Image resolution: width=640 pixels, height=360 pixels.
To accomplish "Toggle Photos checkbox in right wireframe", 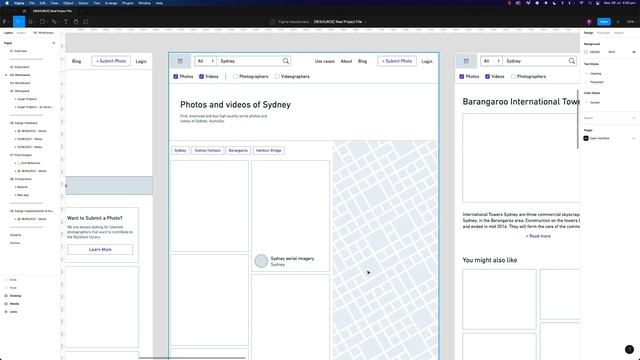I will (462, 76).
